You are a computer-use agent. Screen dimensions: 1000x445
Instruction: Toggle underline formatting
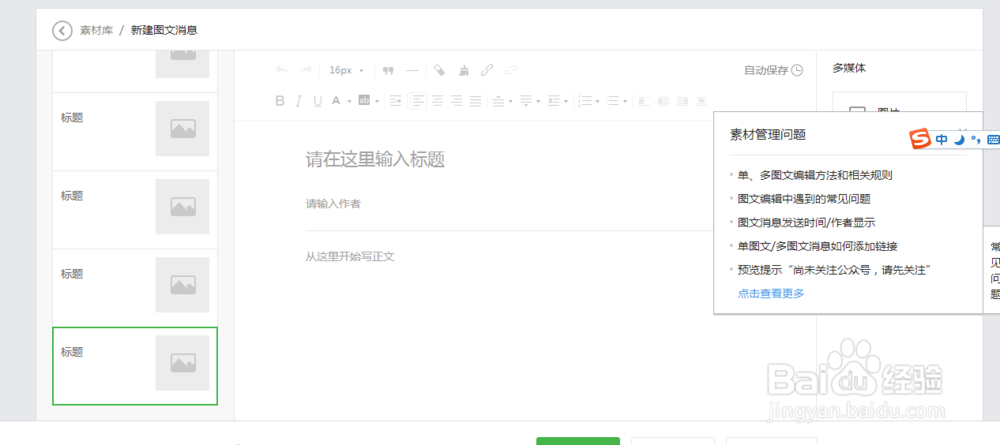point(318,101)
